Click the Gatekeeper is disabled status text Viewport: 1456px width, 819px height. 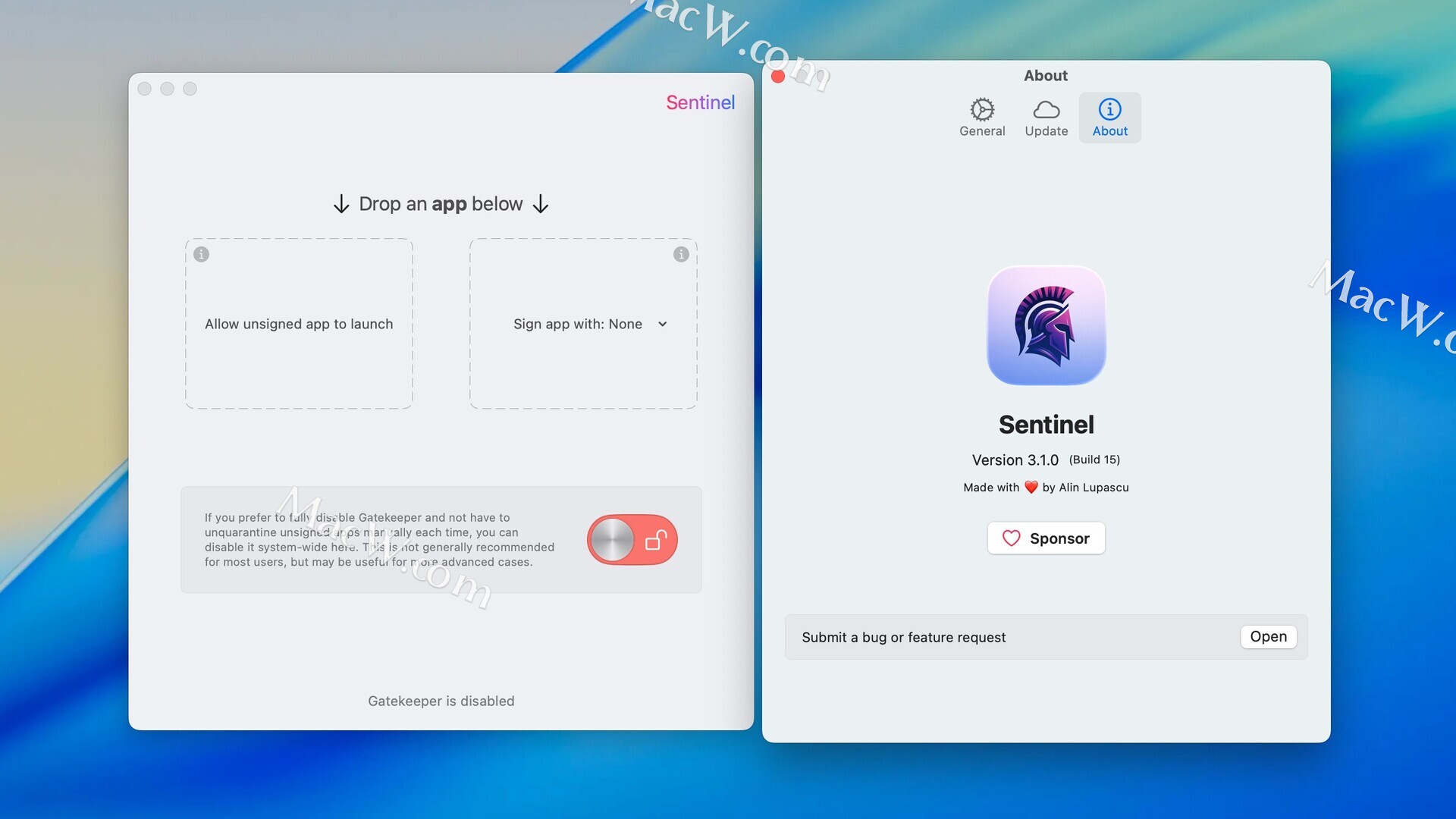(441, 701)
